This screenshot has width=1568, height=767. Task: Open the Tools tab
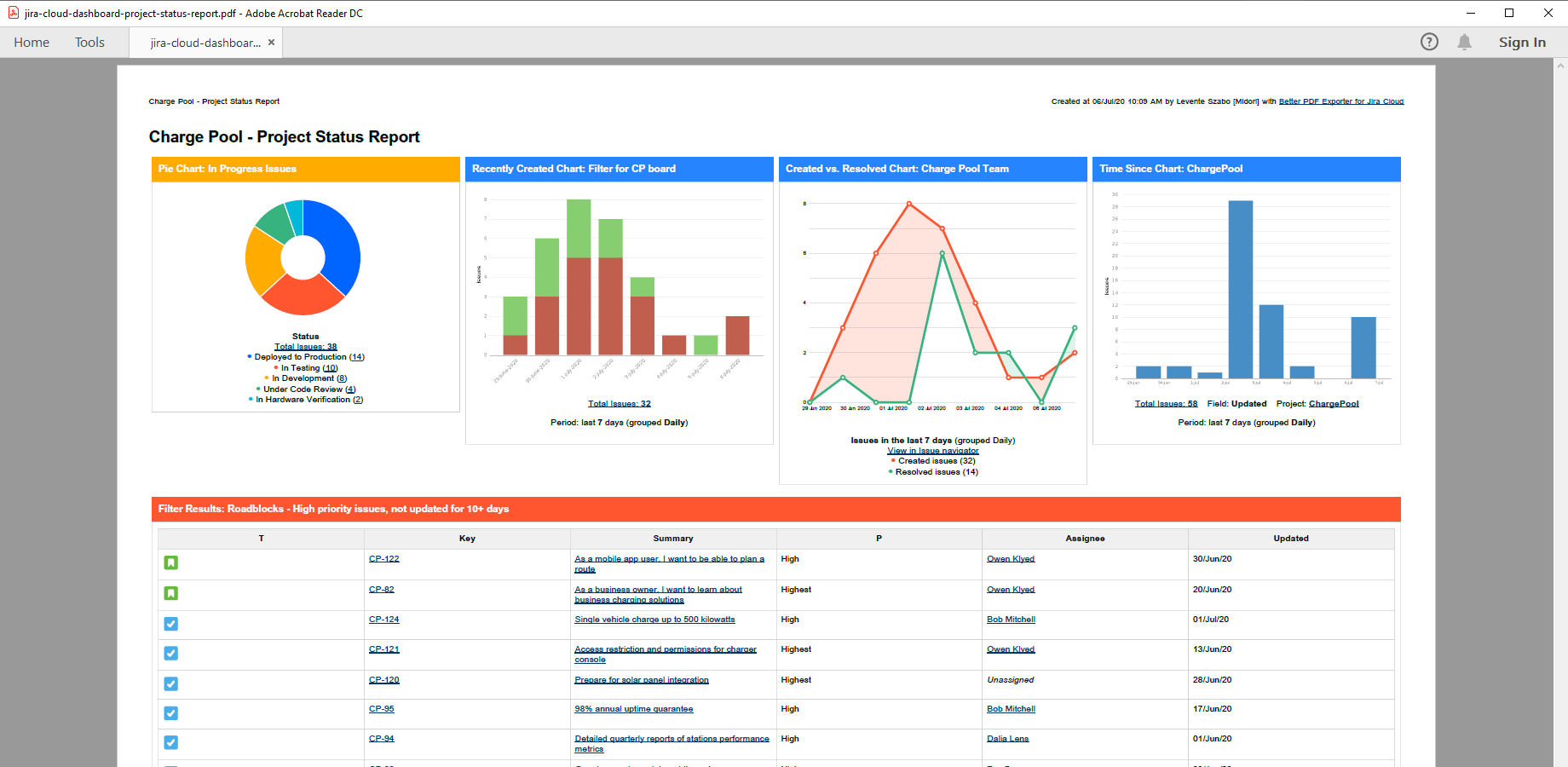89,42
